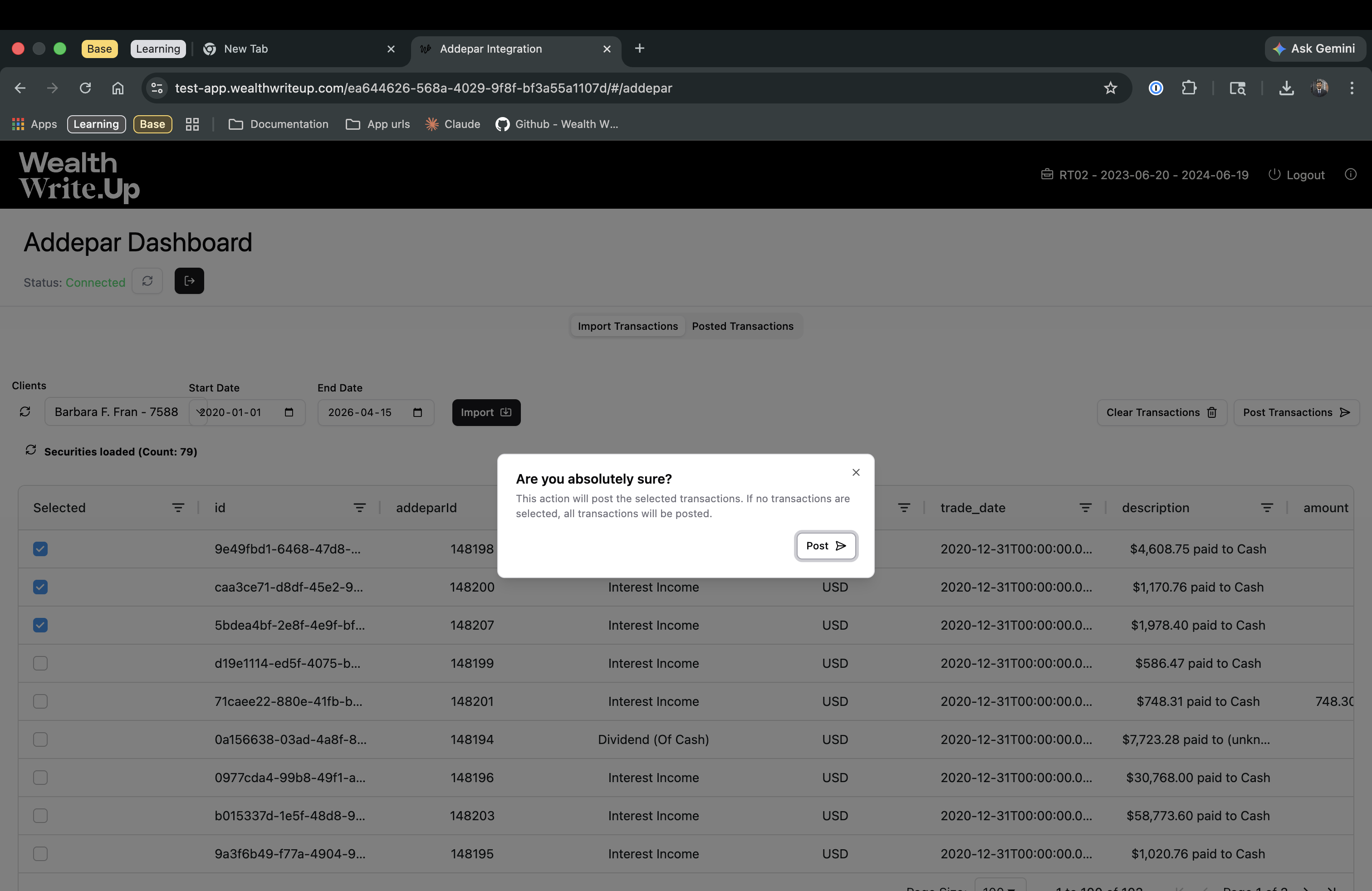Check row 0a156638-03ad-4a8f checkbox
The image size is (1372, 891).
[x=40, y=739]
